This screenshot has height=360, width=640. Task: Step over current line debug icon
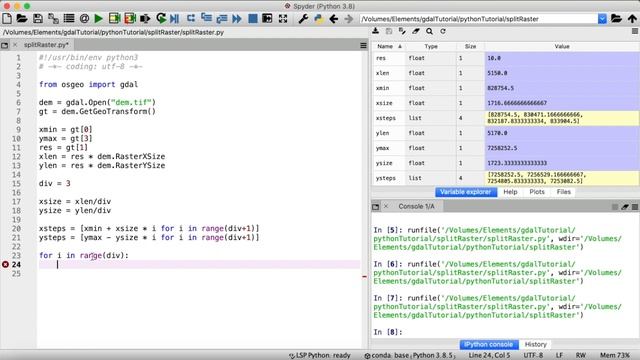(191, 18)
